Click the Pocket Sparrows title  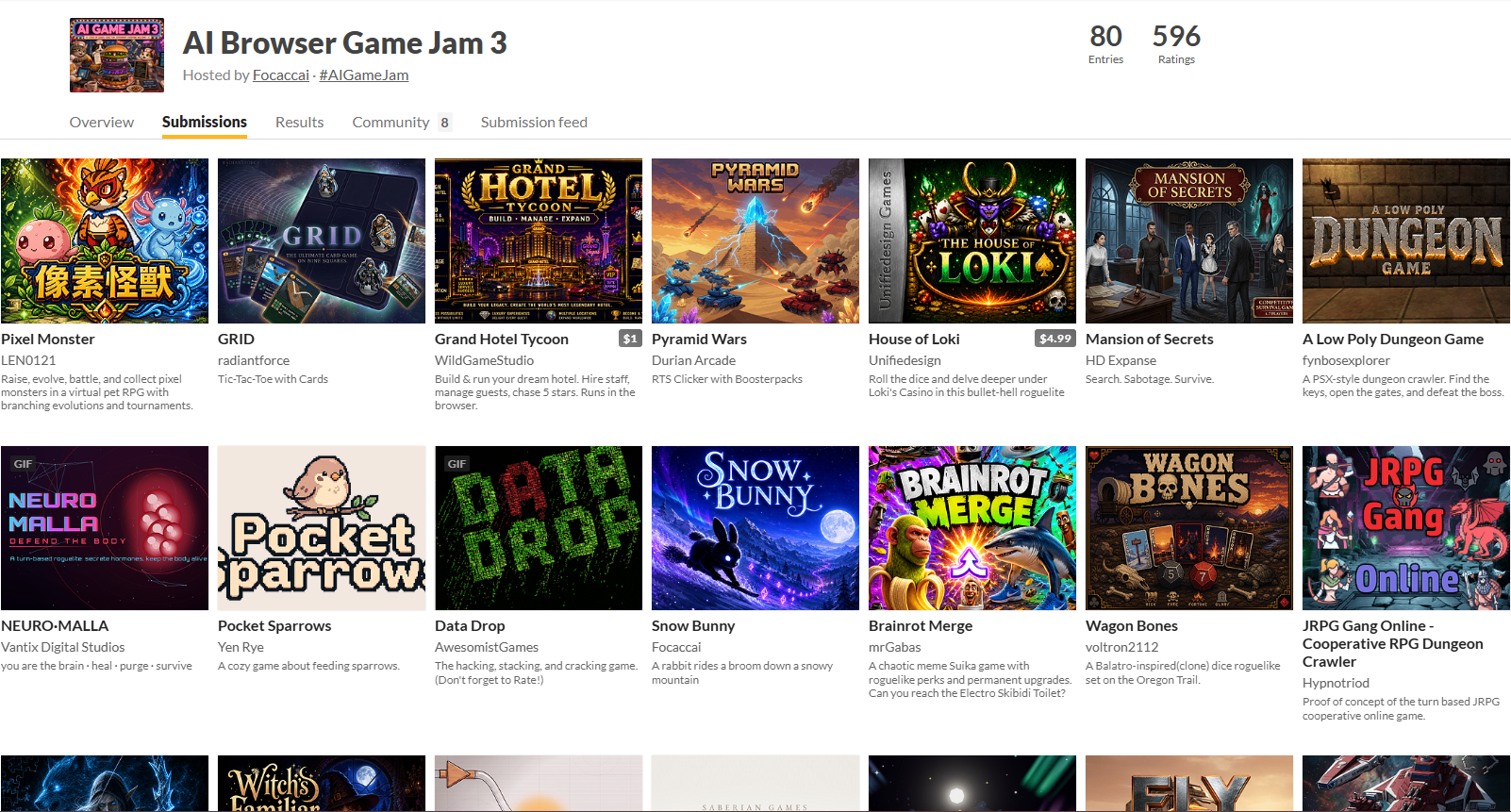274,626
